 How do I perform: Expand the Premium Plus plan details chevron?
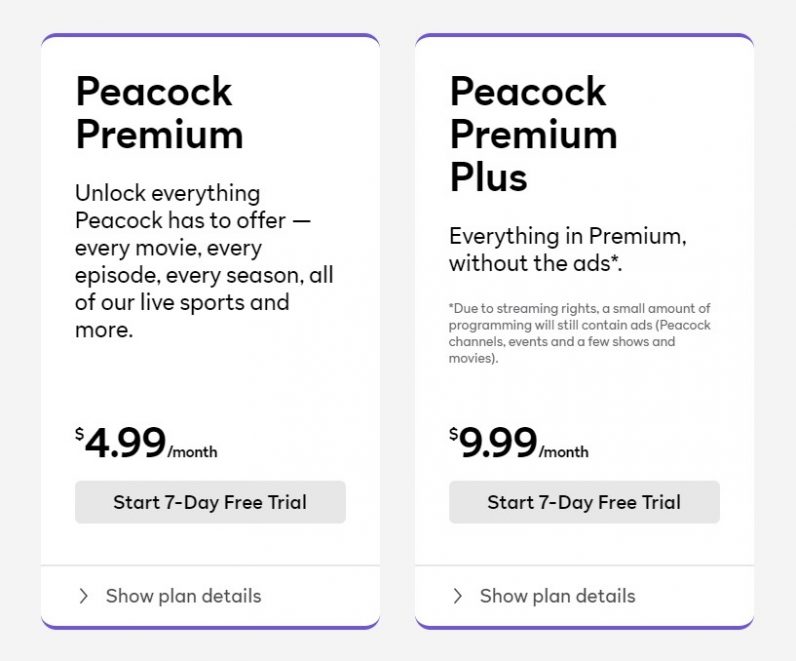click(458, 596)
